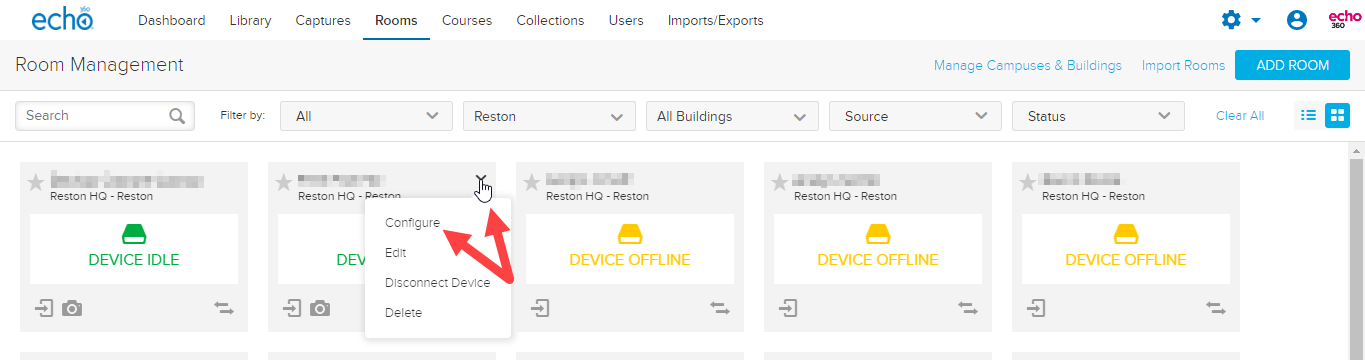
Task: Click the DEVICE IDLE status text
Action: (x=134, y=260)
